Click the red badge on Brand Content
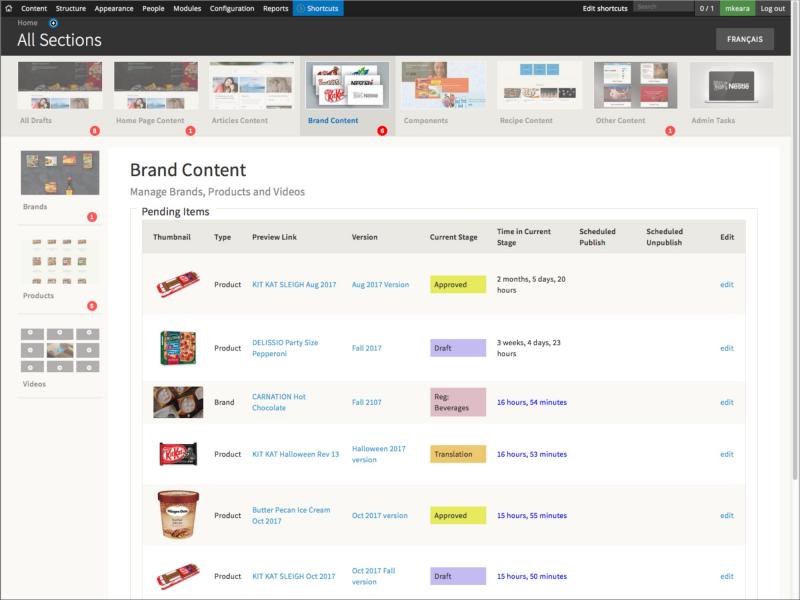 (382, 131)
